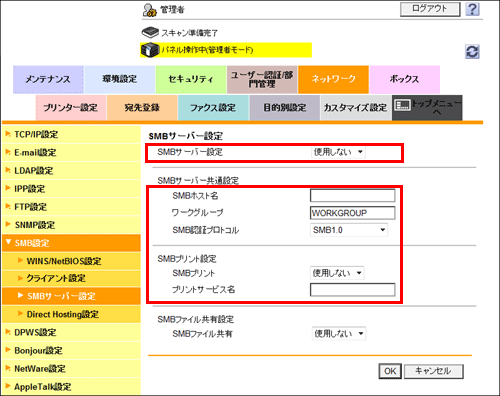Image resolution: width=500 pixels, height=396 pixels.
Task: Open Direct Hosting設定 submenu item
Action: tap(71, 314)
